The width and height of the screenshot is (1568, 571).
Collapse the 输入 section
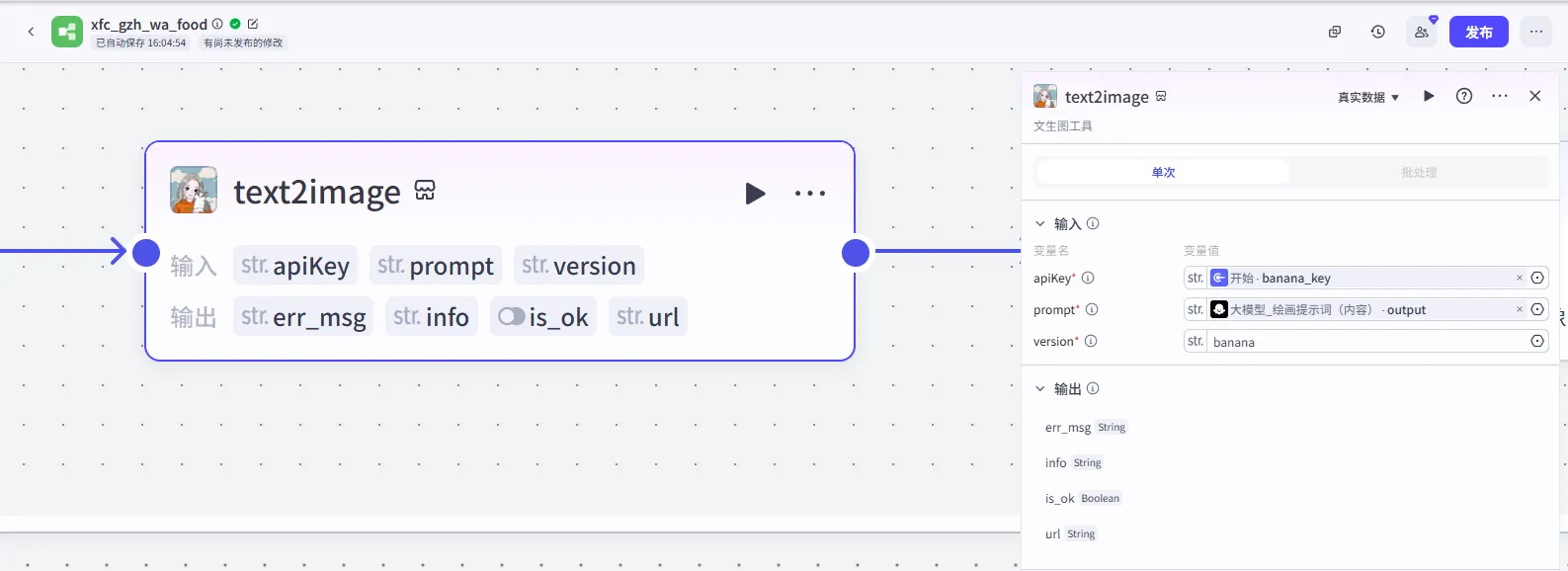point(1040,223)
